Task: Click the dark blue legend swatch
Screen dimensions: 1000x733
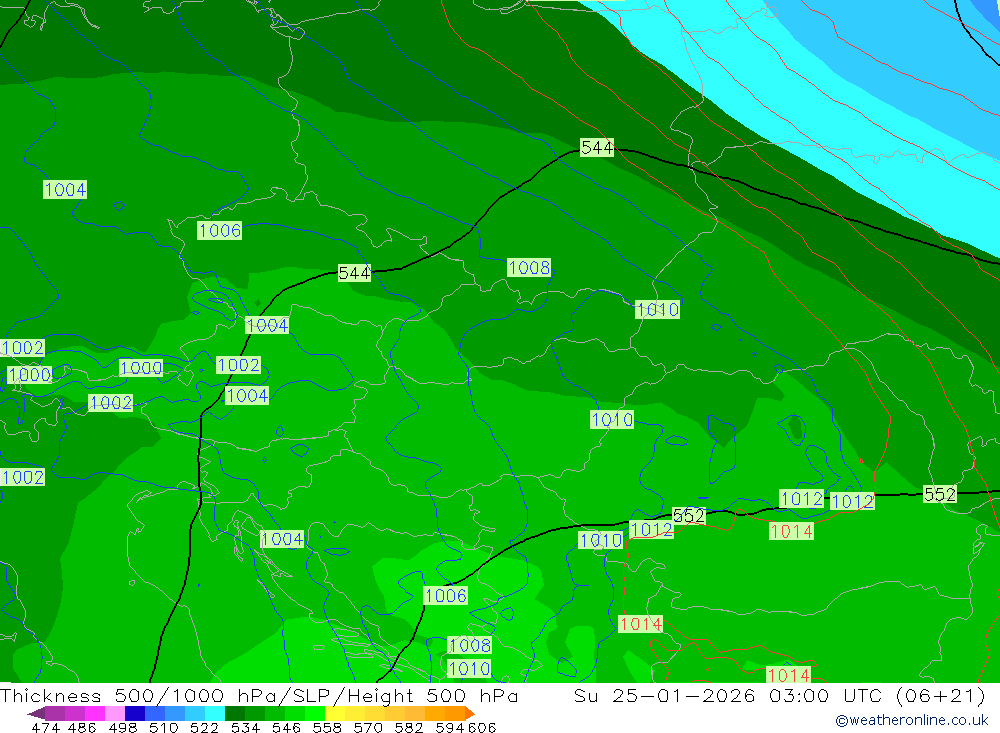Action: coord(135,713)
